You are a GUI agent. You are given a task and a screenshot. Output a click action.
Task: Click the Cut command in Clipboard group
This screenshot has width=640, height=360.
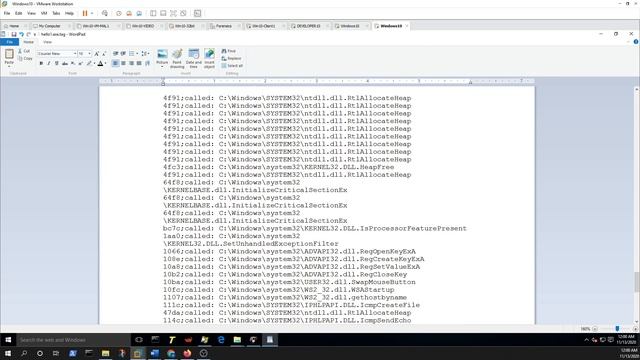[x=24, y=51]
